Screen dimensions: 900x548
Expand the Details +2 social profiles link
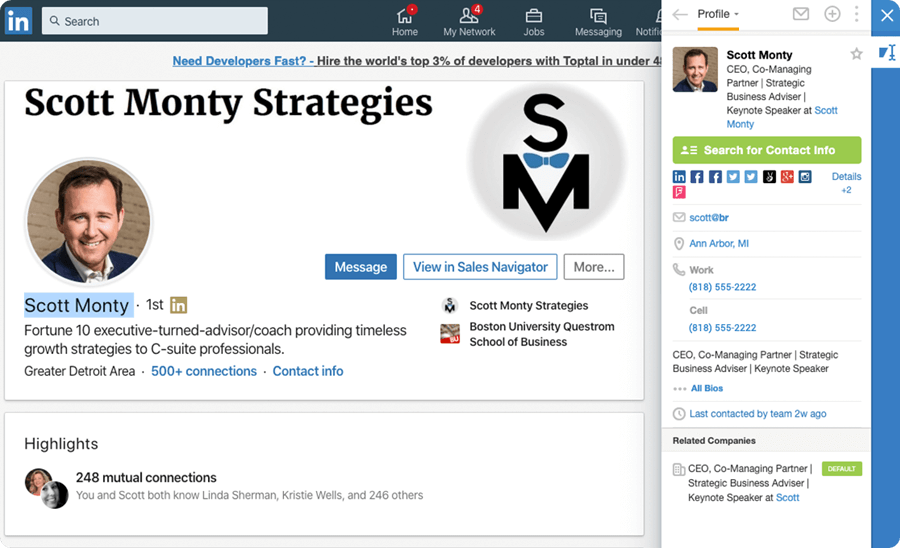pos(847,183)
